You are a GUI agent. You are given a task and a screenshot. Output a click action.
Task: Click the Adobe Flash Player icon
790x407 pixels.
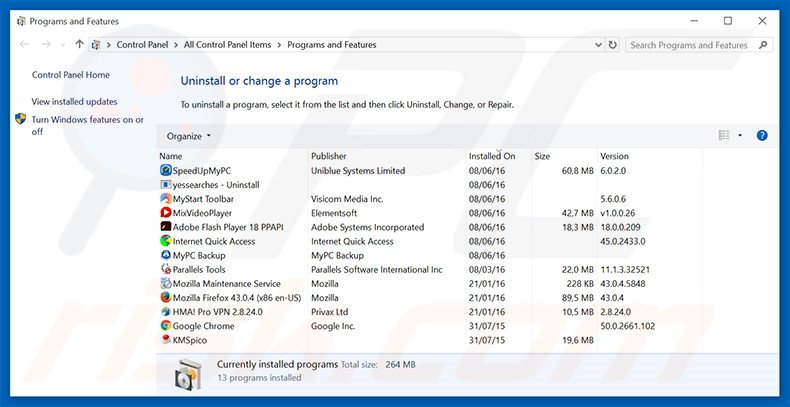tap(166, 227)
